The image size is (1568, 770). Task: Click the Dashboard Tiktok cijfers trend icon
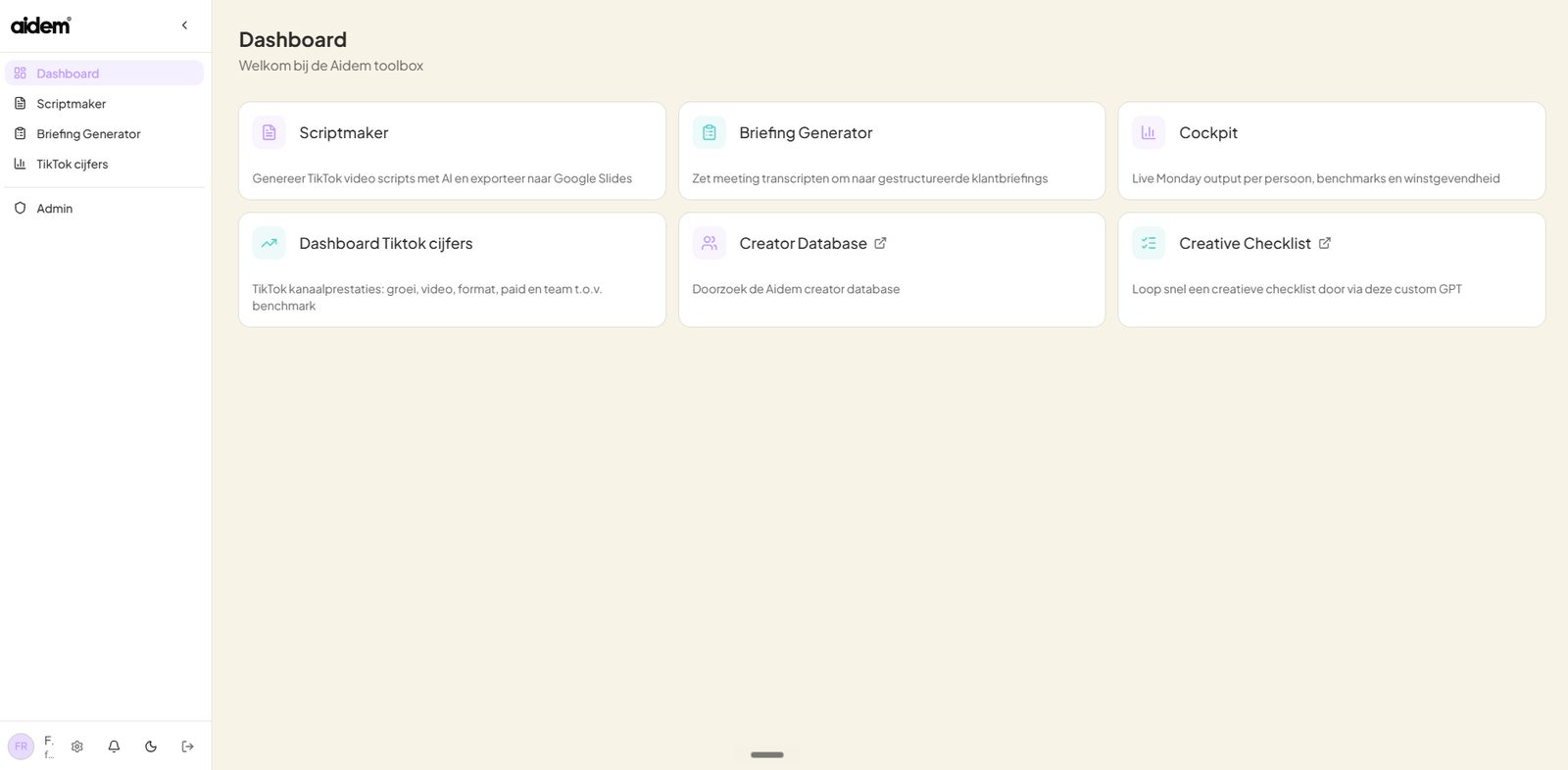(269, 243)
